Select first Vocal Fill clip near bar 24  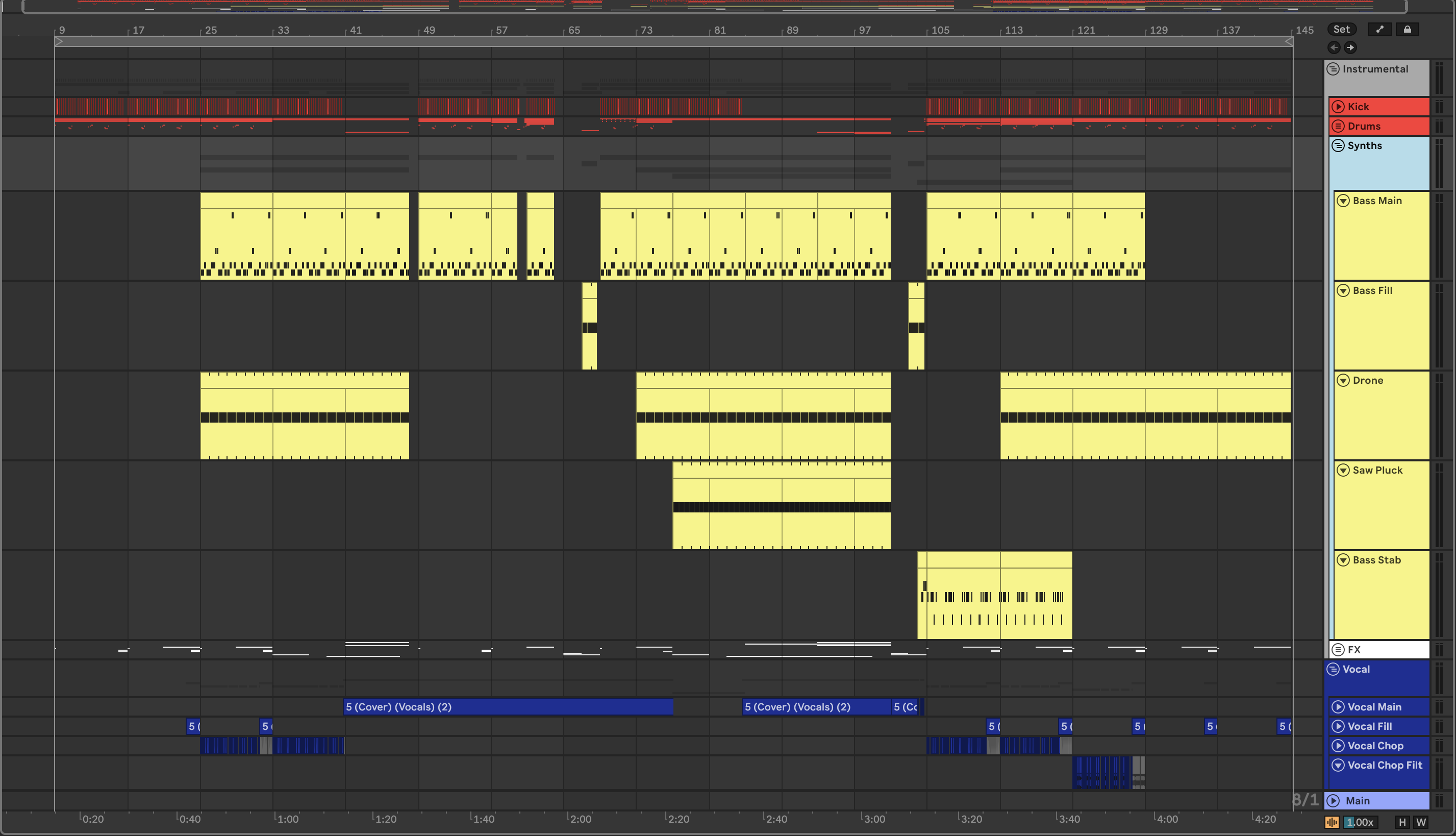tap(193, 726)
